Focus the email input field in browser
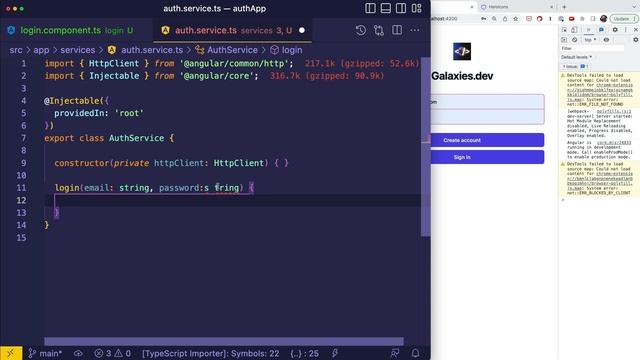Screen dimensions: 640x360 pyautogui.click(x=487, y=102)
